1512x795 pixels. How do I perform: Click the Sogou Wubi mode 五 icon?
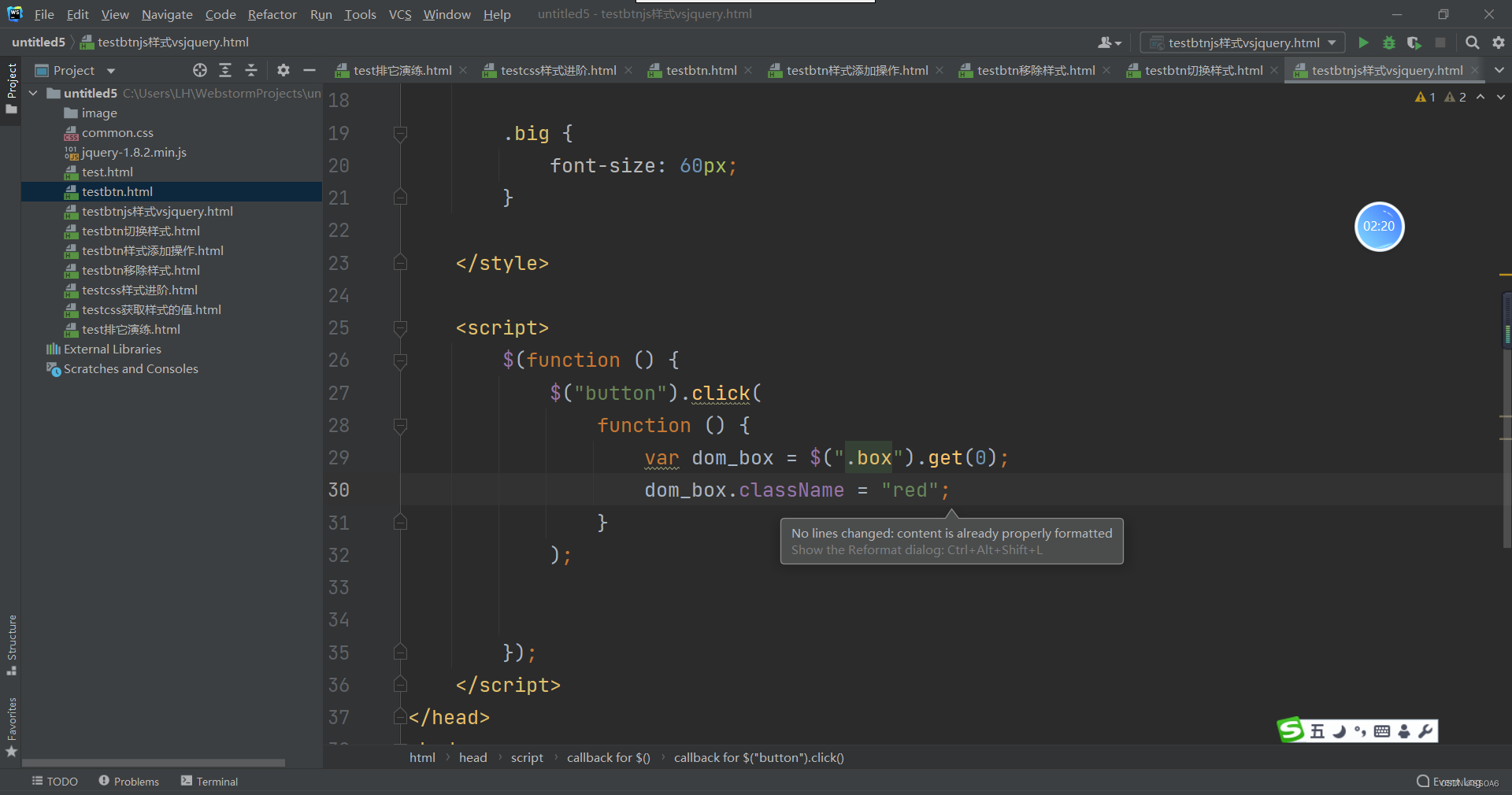pos(1317,731)
